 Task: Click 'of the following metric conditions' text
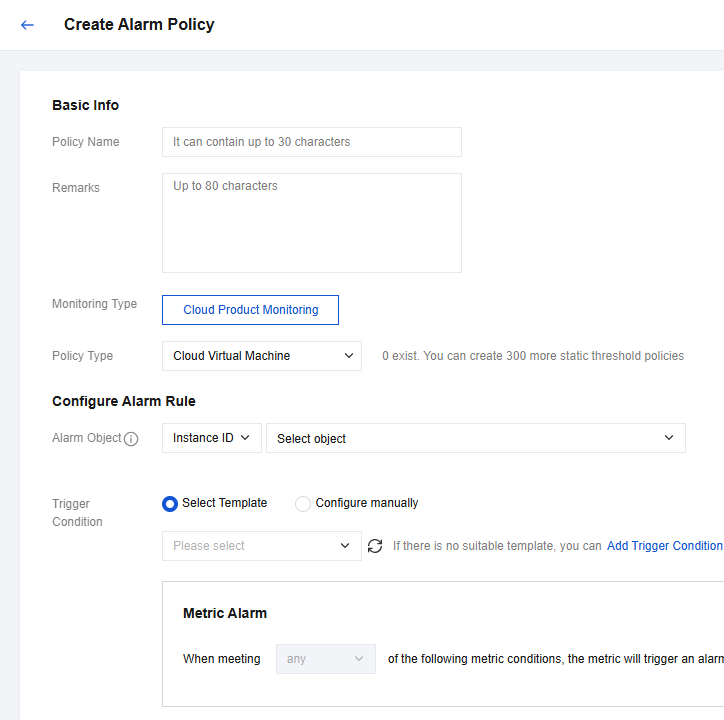click(556, 659)
